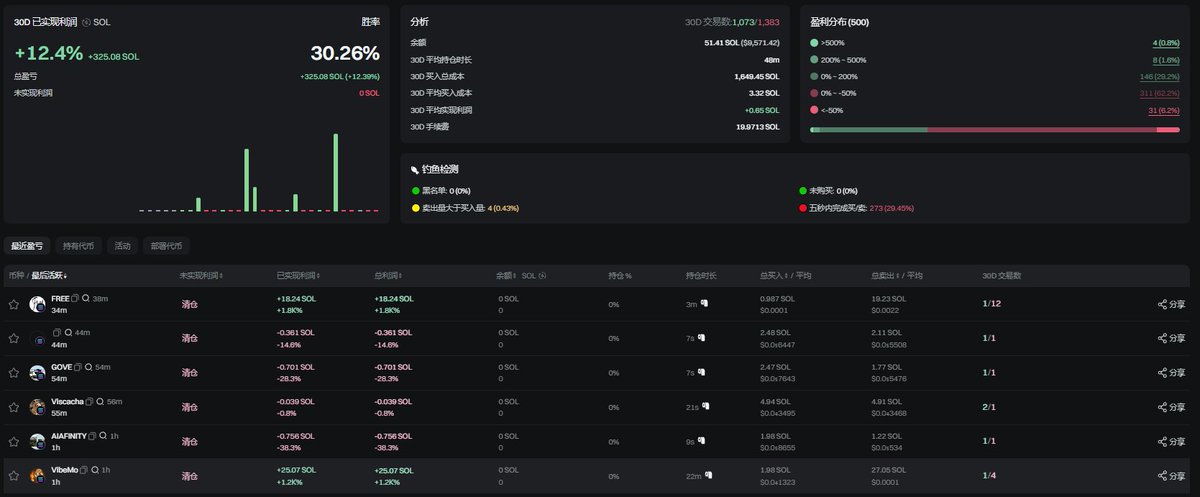Switch to the 最近盈亏 tab
This screenshot has width=1200, height=497.
(27, 245)
